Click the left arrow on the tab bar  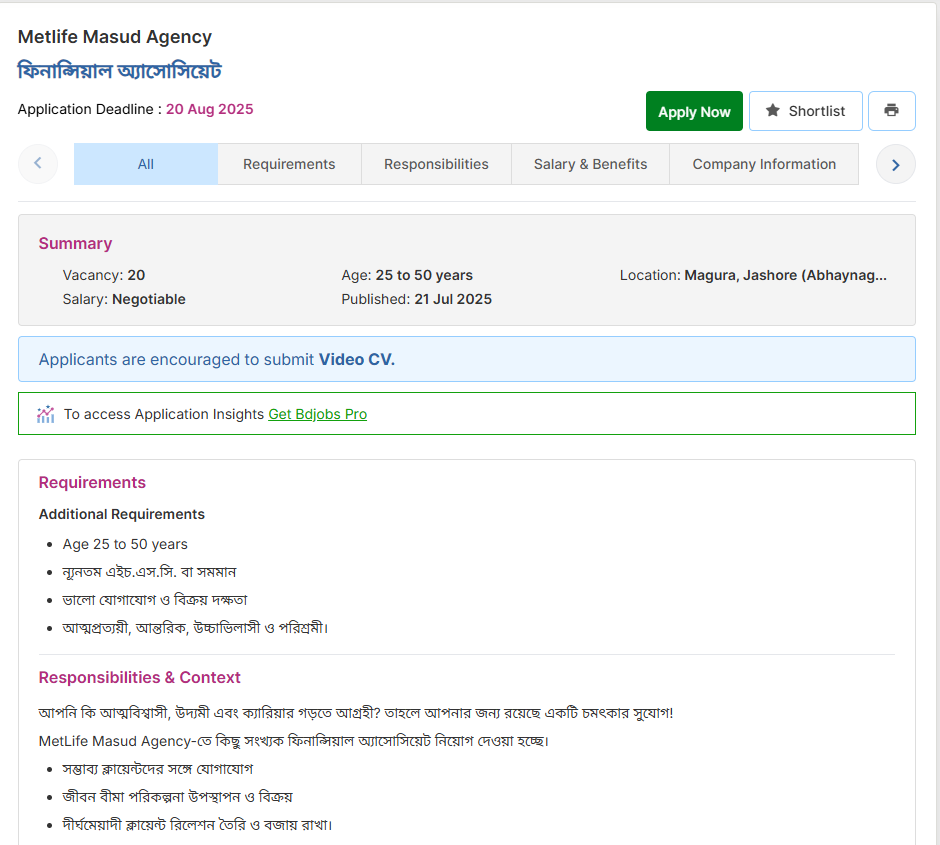[37, 163]
